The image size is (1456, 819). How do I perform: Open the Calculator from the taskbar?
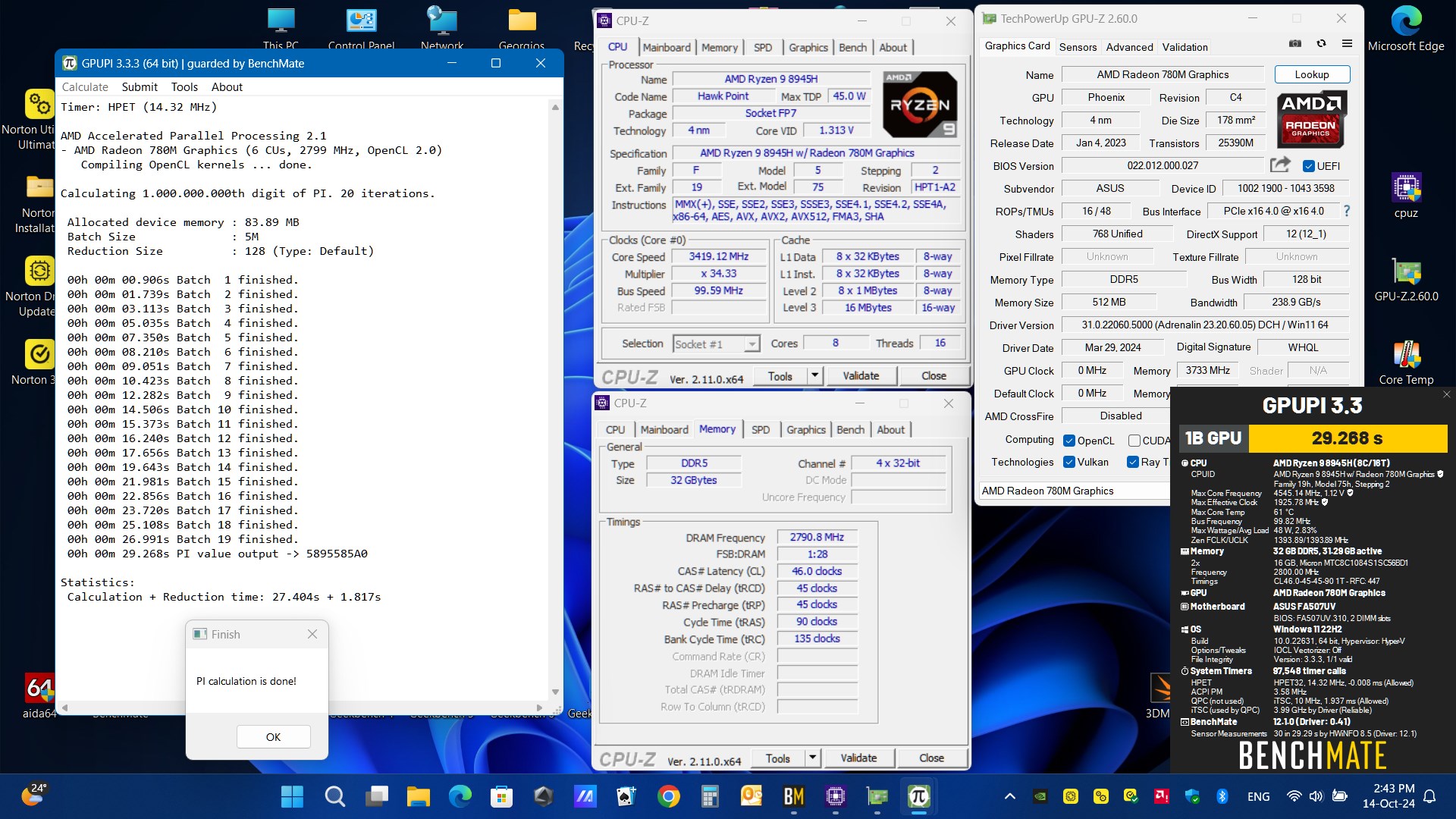pos(710,796)
